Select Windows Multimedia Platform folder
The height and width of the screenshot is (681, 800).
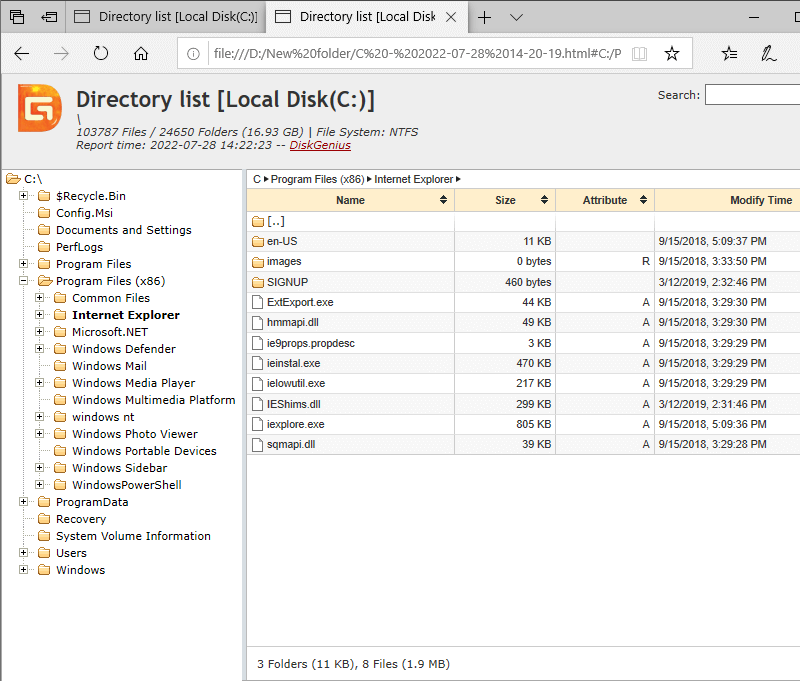[154, 400]
